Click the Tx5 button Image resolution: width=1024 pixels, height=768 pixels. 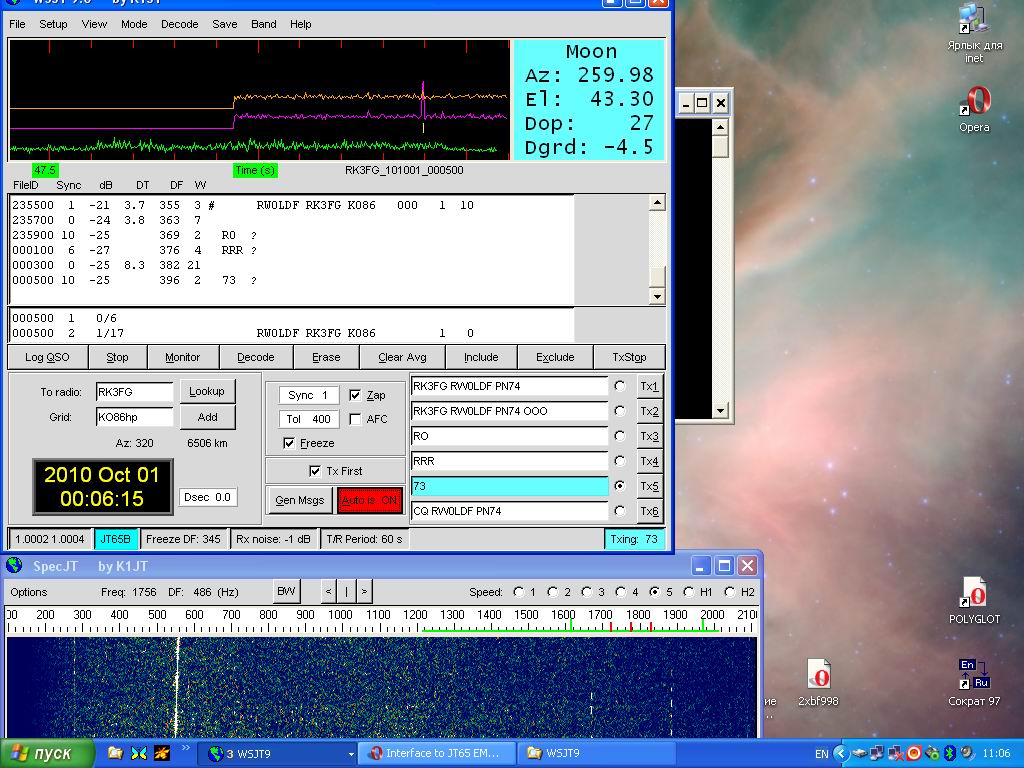(650, 486)
